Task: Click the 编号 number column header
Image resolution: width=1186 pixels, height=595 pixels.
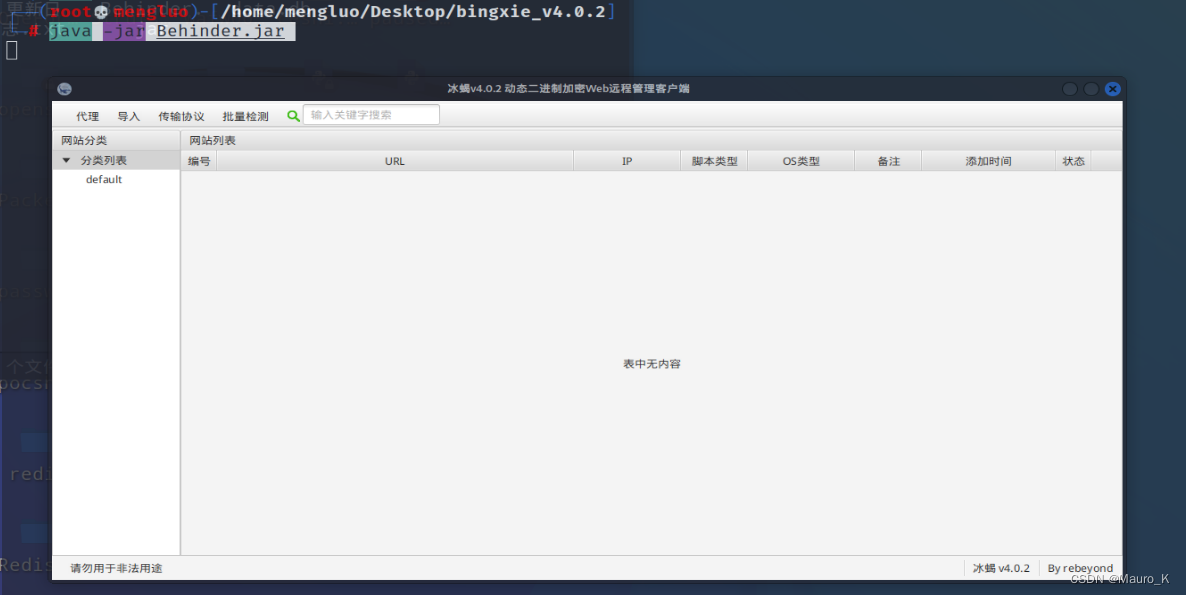Action: tap(198, 160)
